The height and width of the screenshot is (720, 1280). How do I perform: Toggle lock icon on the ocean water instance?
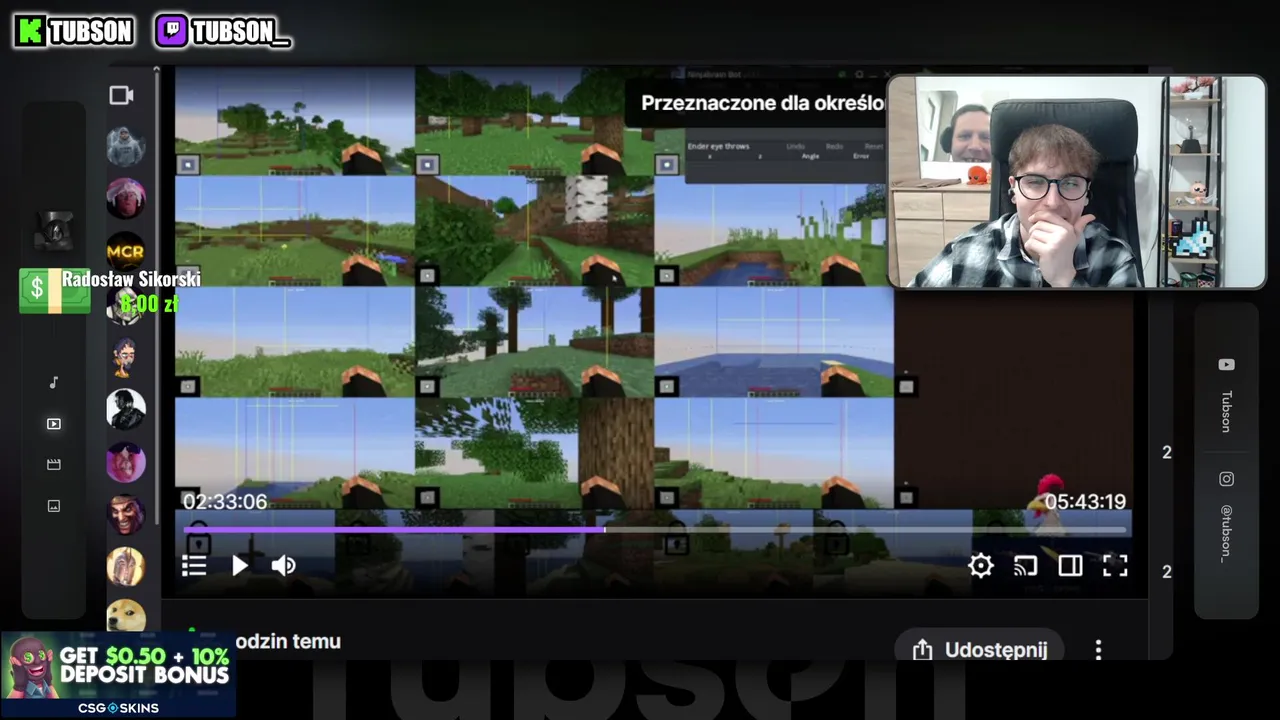tap(667, 386)
